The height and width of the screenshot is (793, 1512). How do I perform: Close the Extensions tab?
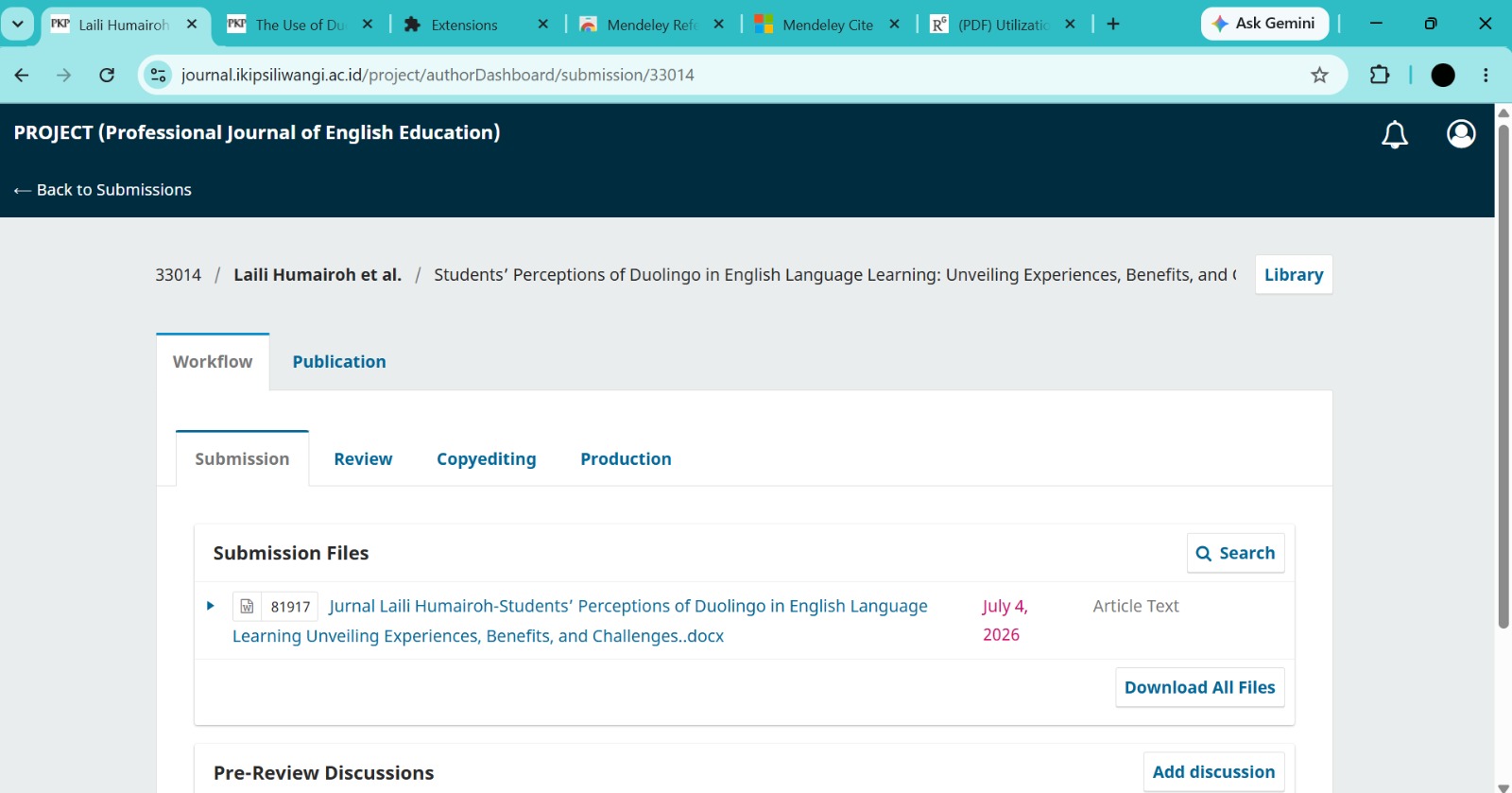[x=542, y=24]
